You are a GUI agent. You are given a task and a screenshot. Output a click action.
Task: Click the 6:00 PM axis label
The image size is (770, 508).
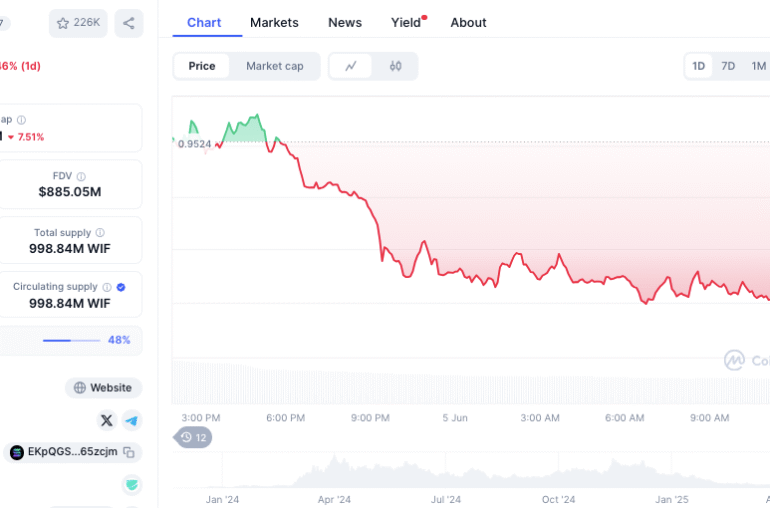pyautogui.click(x=285, y=418)
